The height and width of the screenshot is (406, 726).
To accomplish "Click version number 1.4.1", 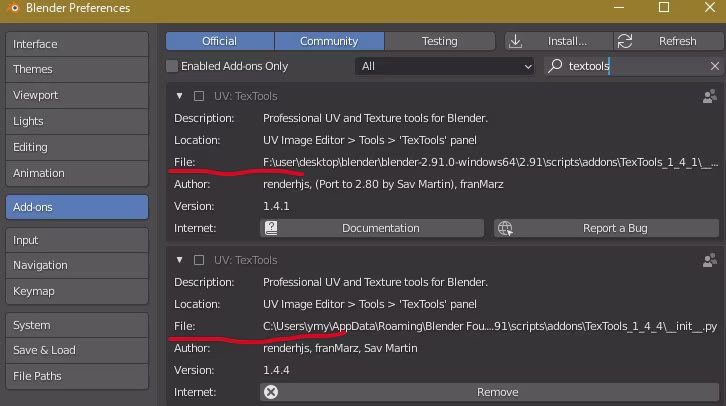I will pyautogui.click(x=276, y=206).
